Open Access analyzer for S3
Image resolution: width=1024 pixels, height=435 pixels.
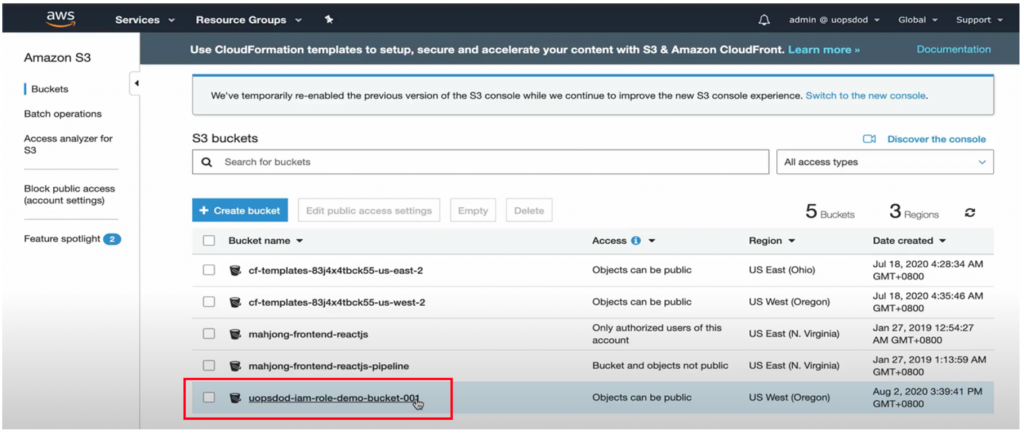coord(68,144)
